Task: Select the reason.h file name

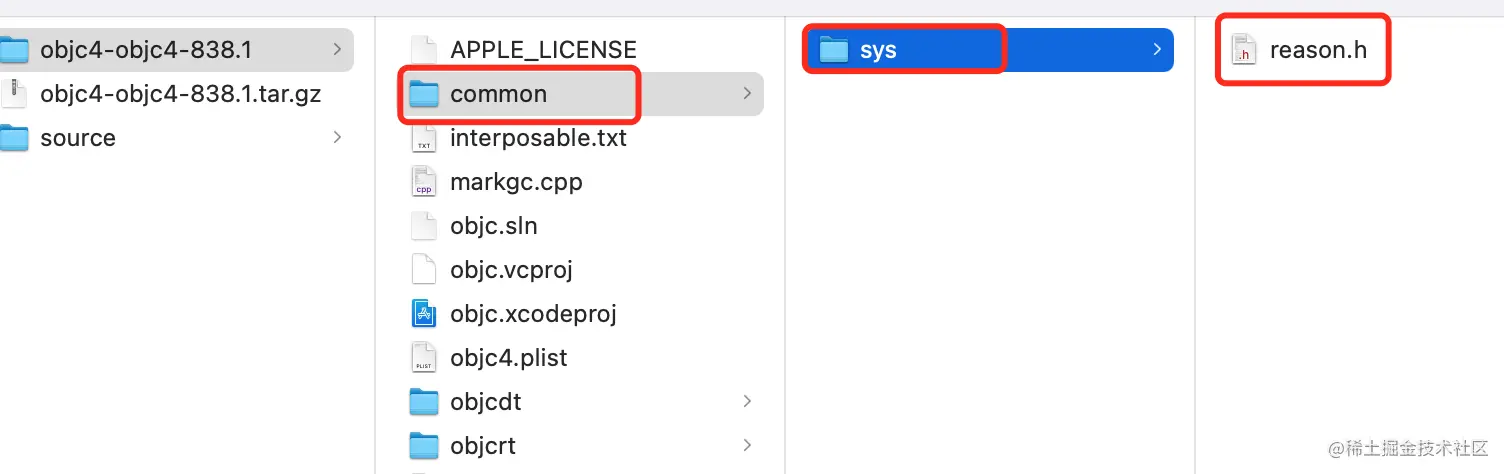Action: pyautogui.click(x=1318, y=50)
